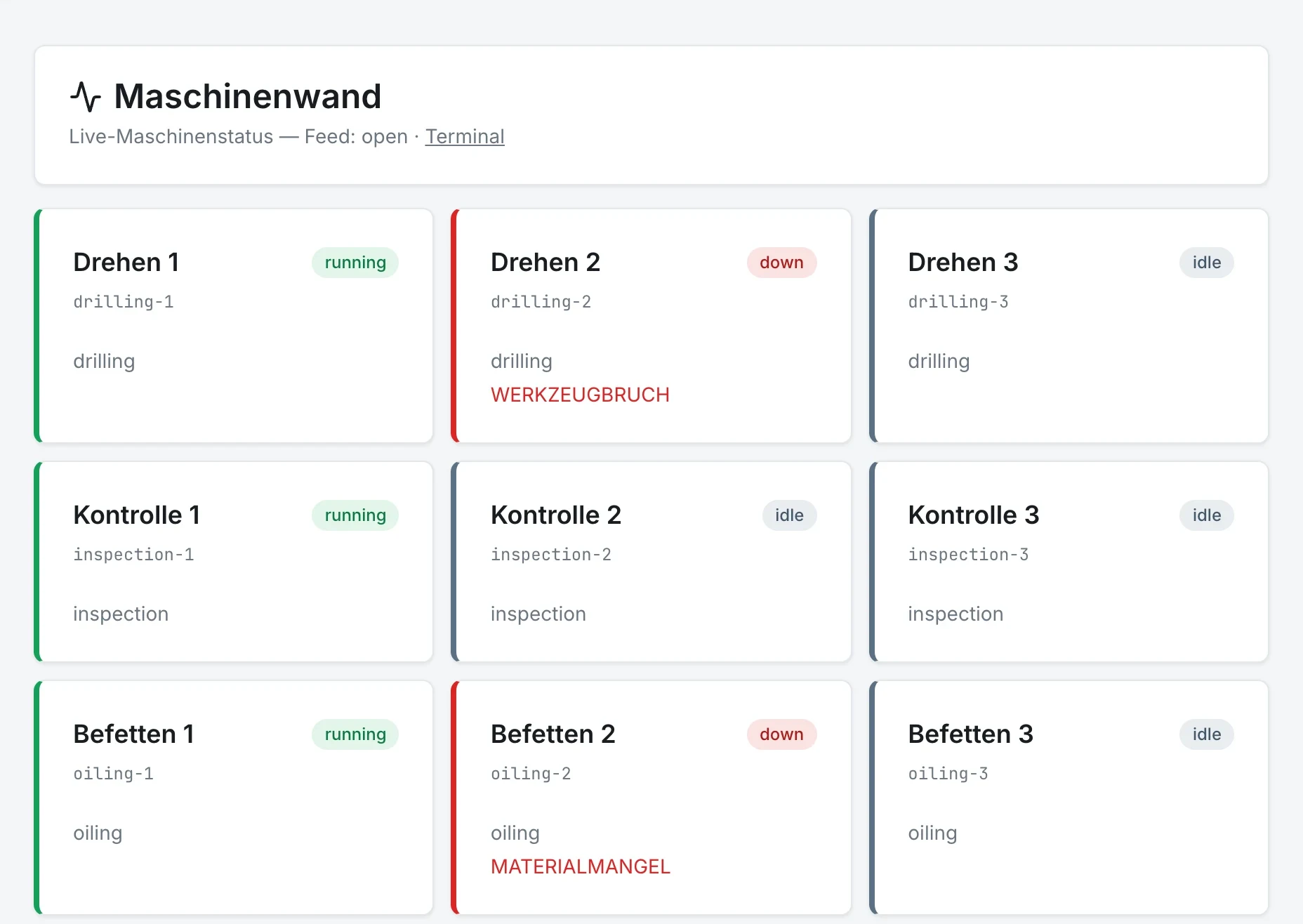
Task: Select the drilling-3 identifier text
Action: click(958, 302)
